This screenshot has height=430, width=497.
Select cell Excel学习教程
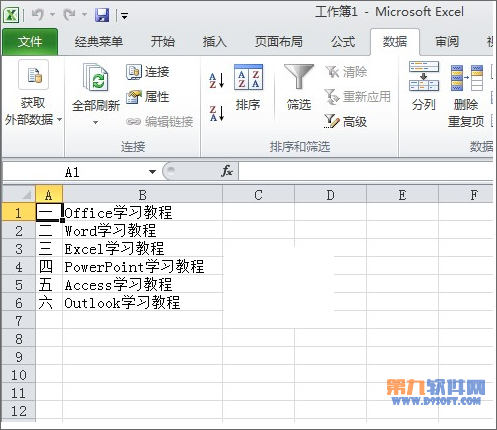coord(142,248)
